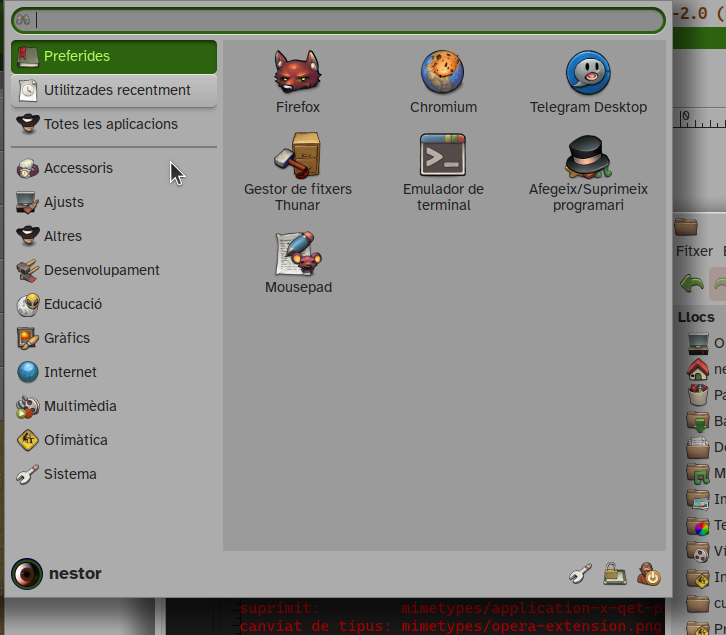Choose the Sistema category
Screen dimensions: 726x635
click(70, 474)
